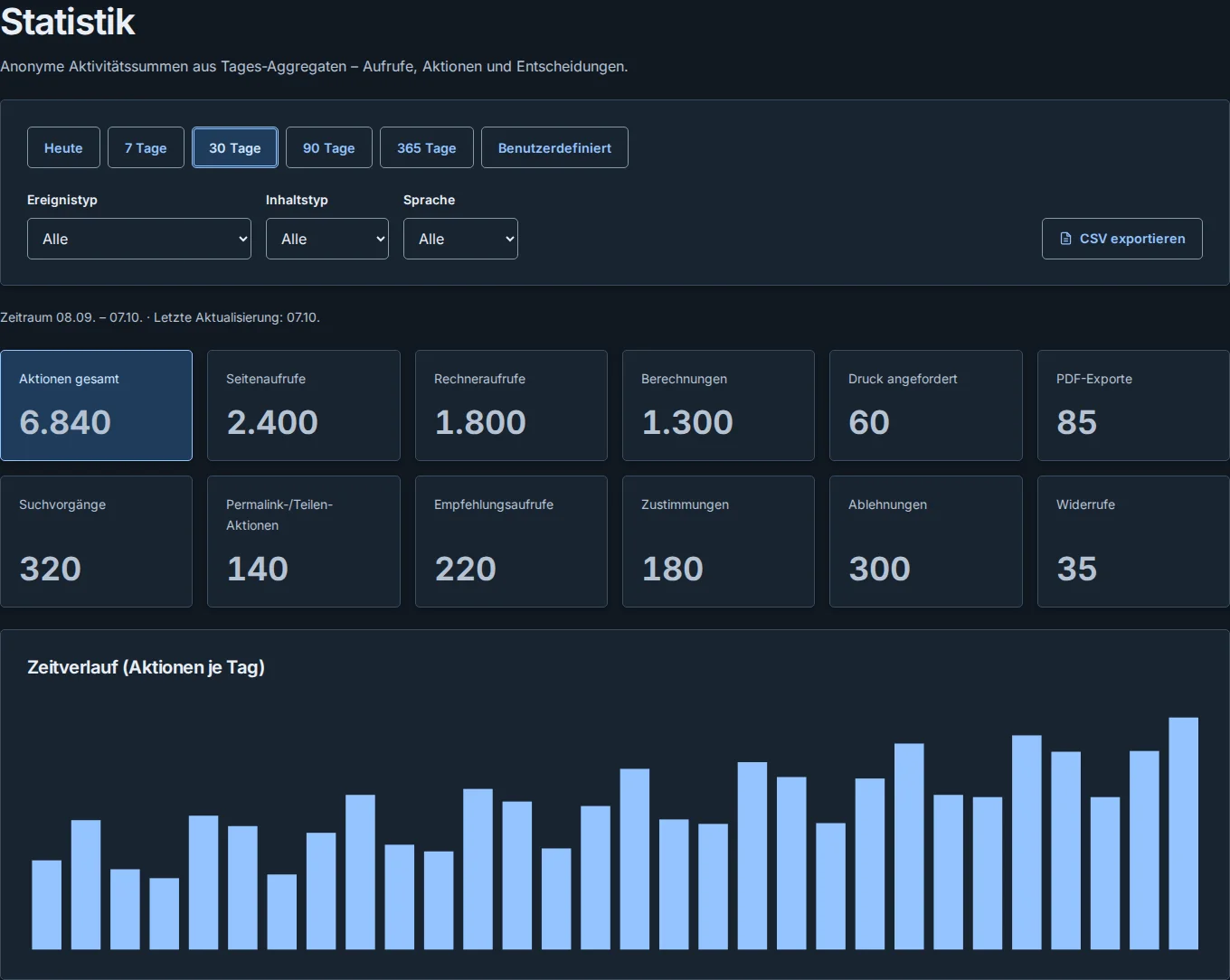Click the 6.840 total value

pos(65,422)
